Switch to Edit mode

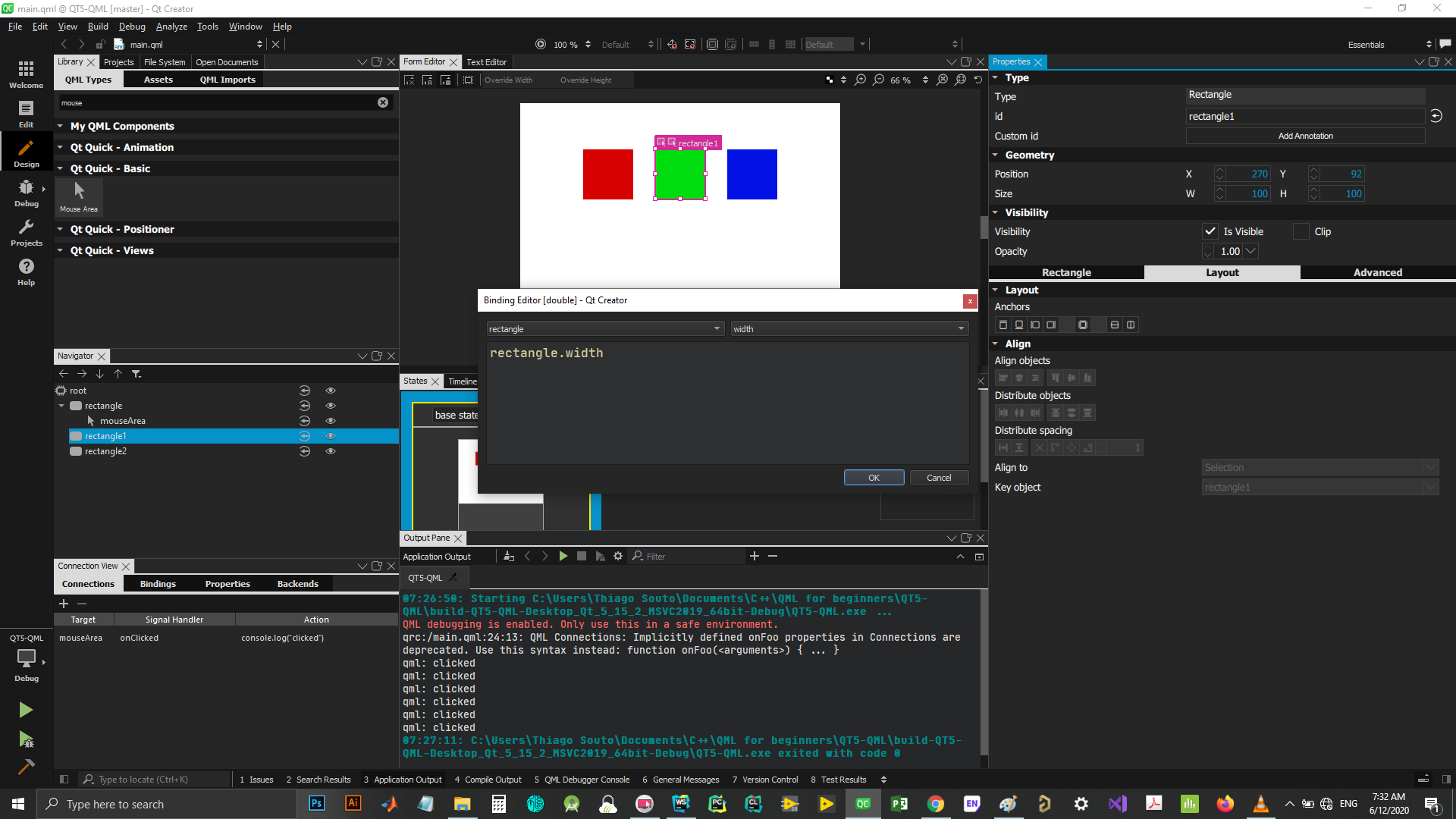pos(26,114)
